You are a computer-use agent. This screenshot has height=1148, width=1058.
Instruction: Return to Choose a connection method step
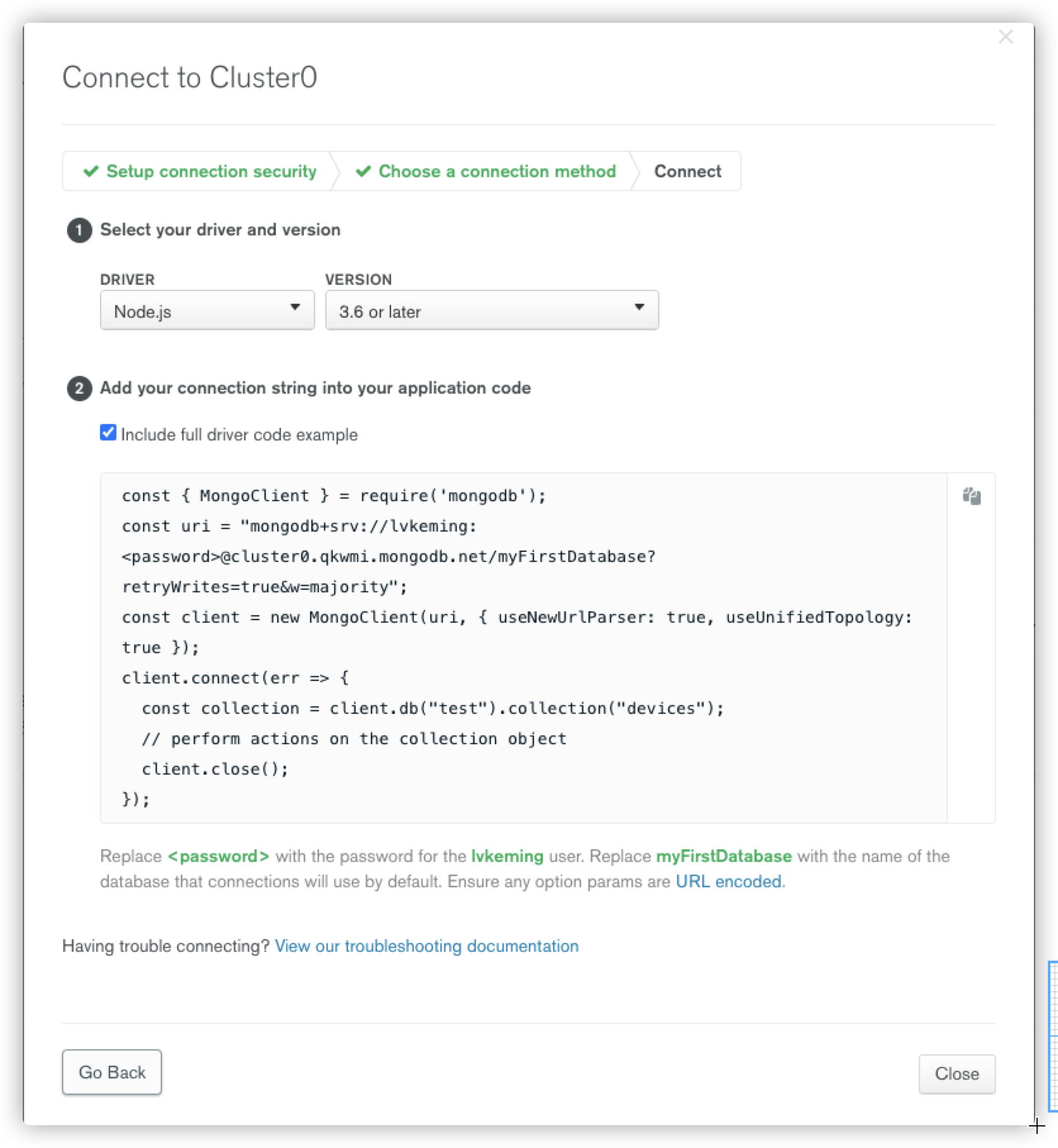coord(497,172)
